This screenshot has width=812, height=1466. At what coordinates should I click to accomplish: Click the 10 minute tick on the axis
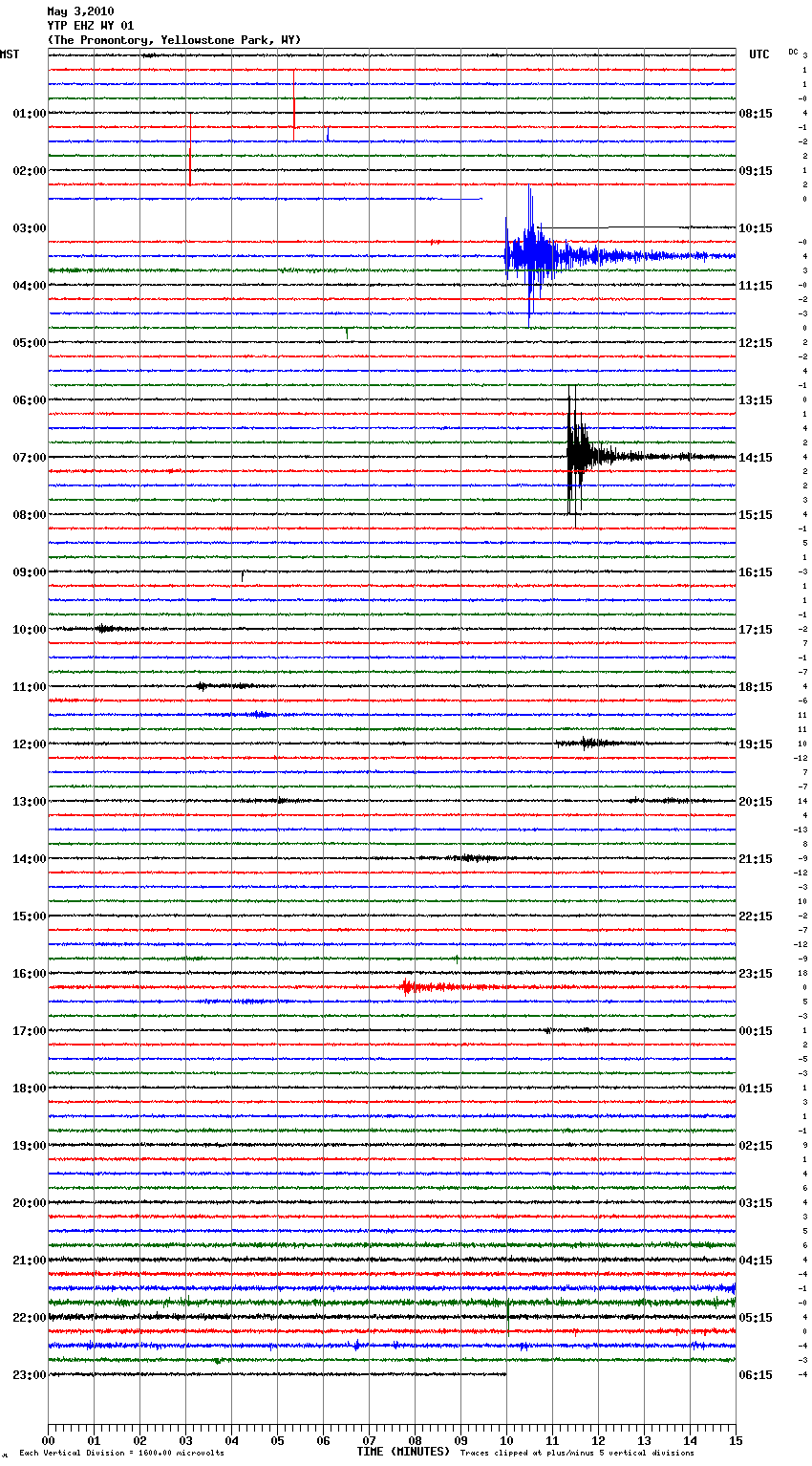pyautogui.click(x=506, y=1440)
